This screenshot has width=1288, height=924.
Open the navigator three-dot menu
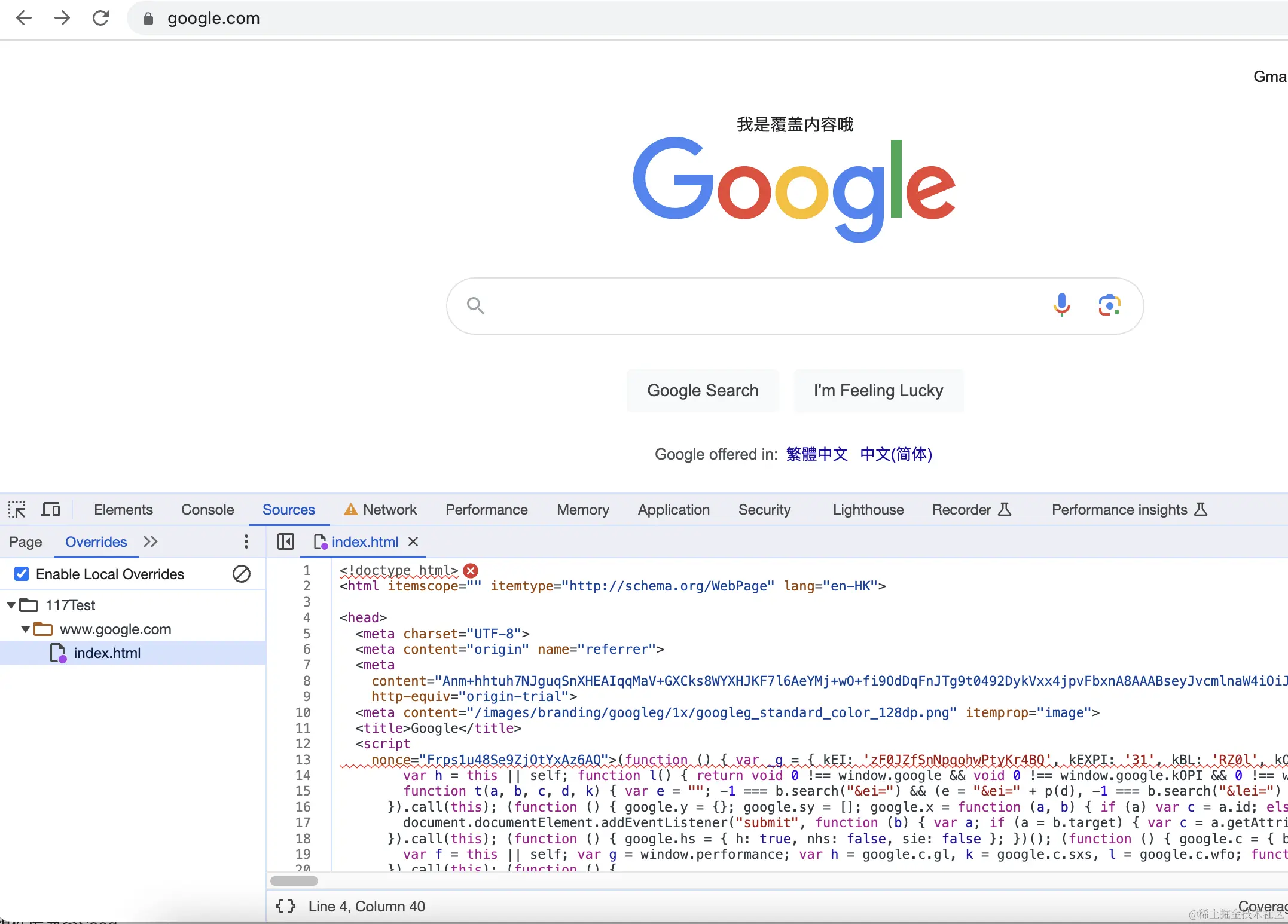point(246,541)
